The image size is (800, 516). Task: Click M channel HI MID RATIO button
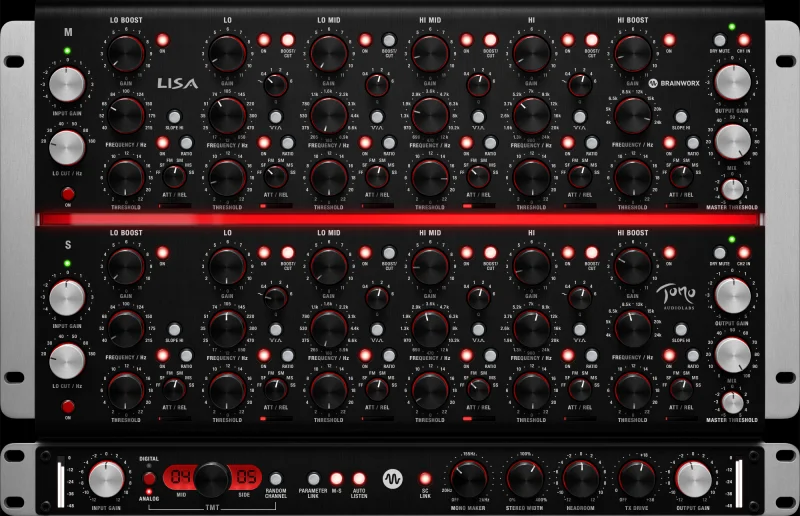pyautogui.click(x=490, y=142)
